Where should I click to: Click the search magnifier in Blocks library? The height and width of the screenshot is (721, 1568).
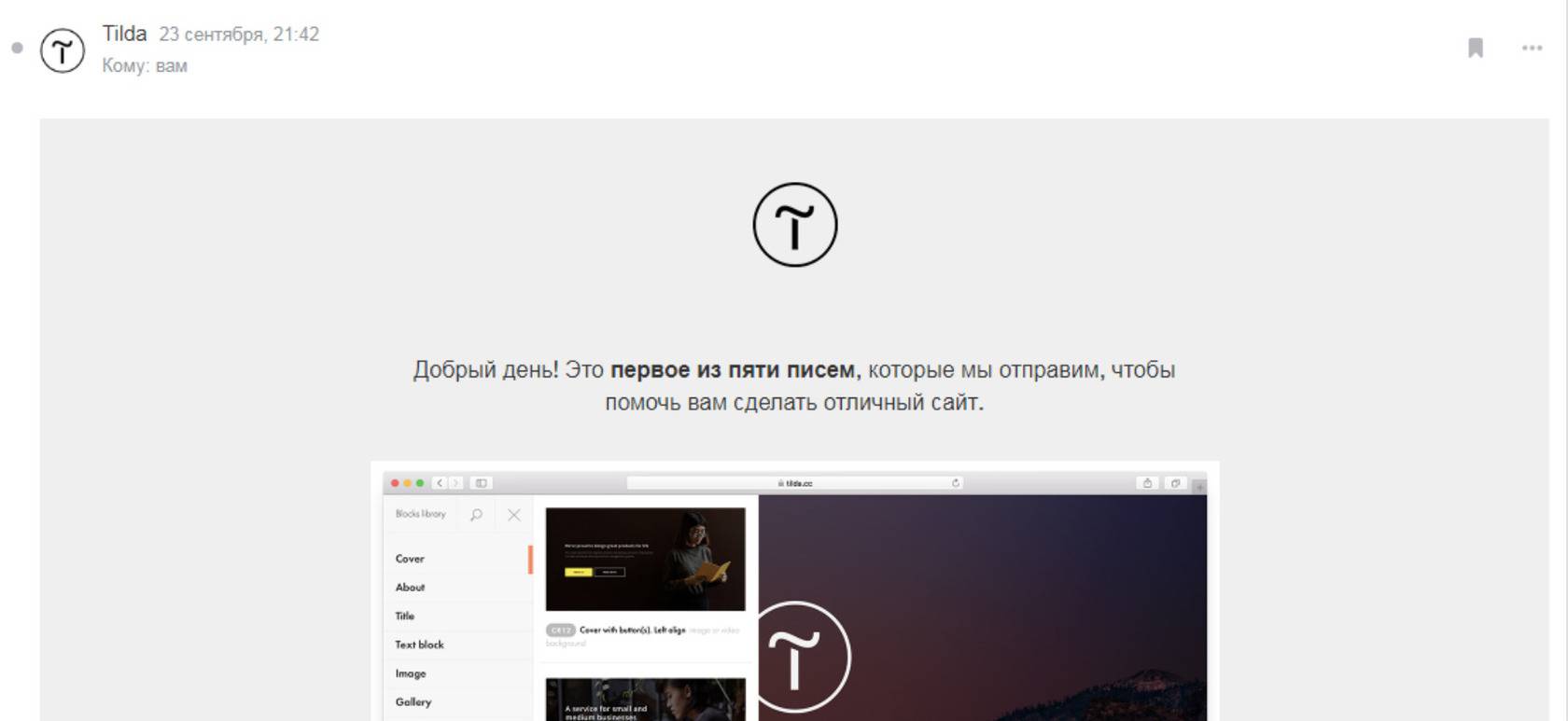click(x=476, y=515)
